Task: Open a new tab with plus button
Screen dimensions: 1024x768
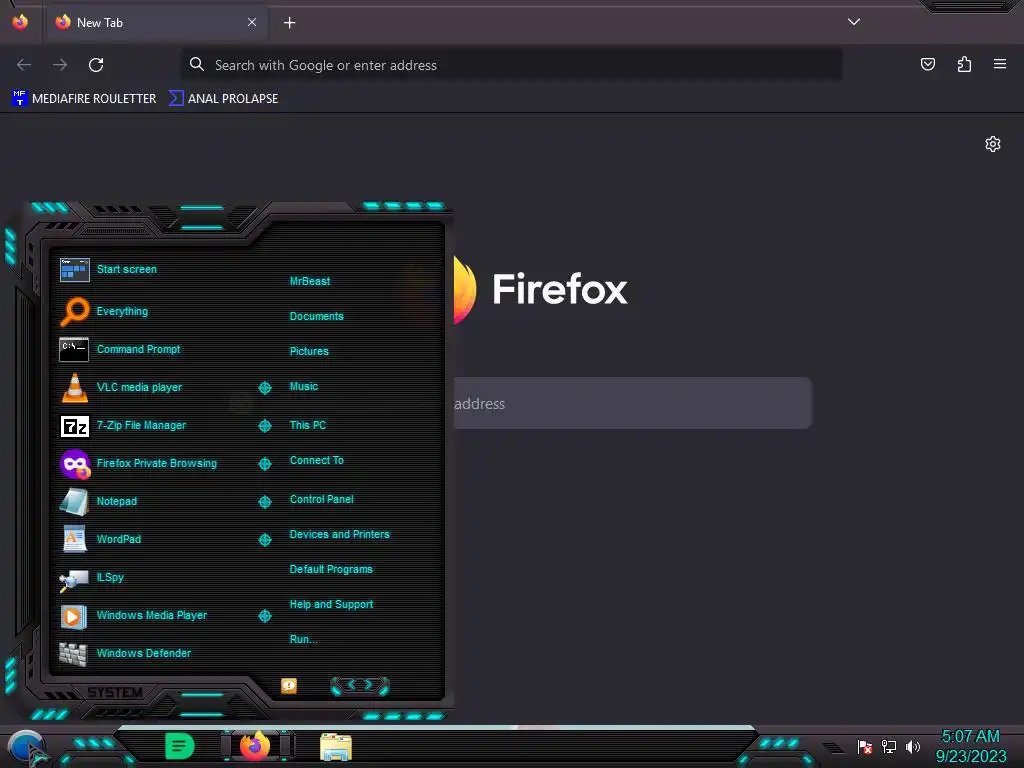Action: tap(289, 23)
